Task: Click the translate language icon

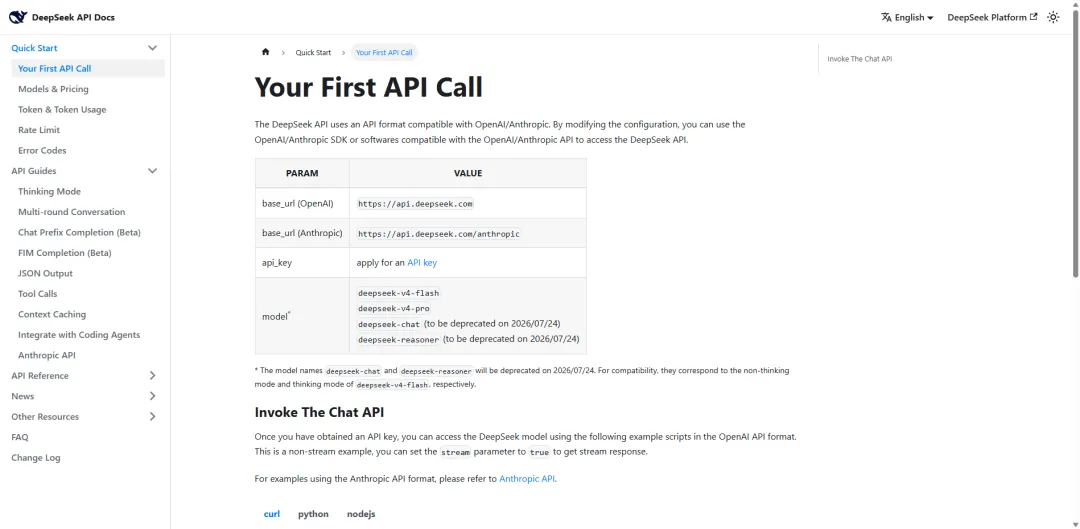Action: click(886, 17)
